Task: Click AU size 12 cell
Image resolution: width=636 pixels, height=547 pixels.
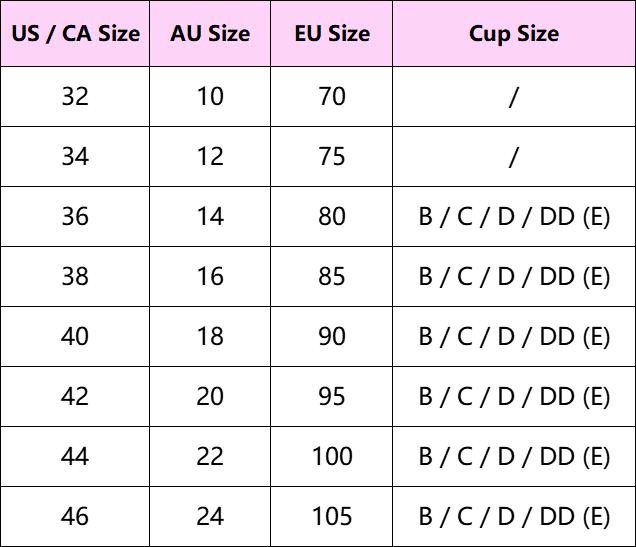Action: tap(210, 157)
